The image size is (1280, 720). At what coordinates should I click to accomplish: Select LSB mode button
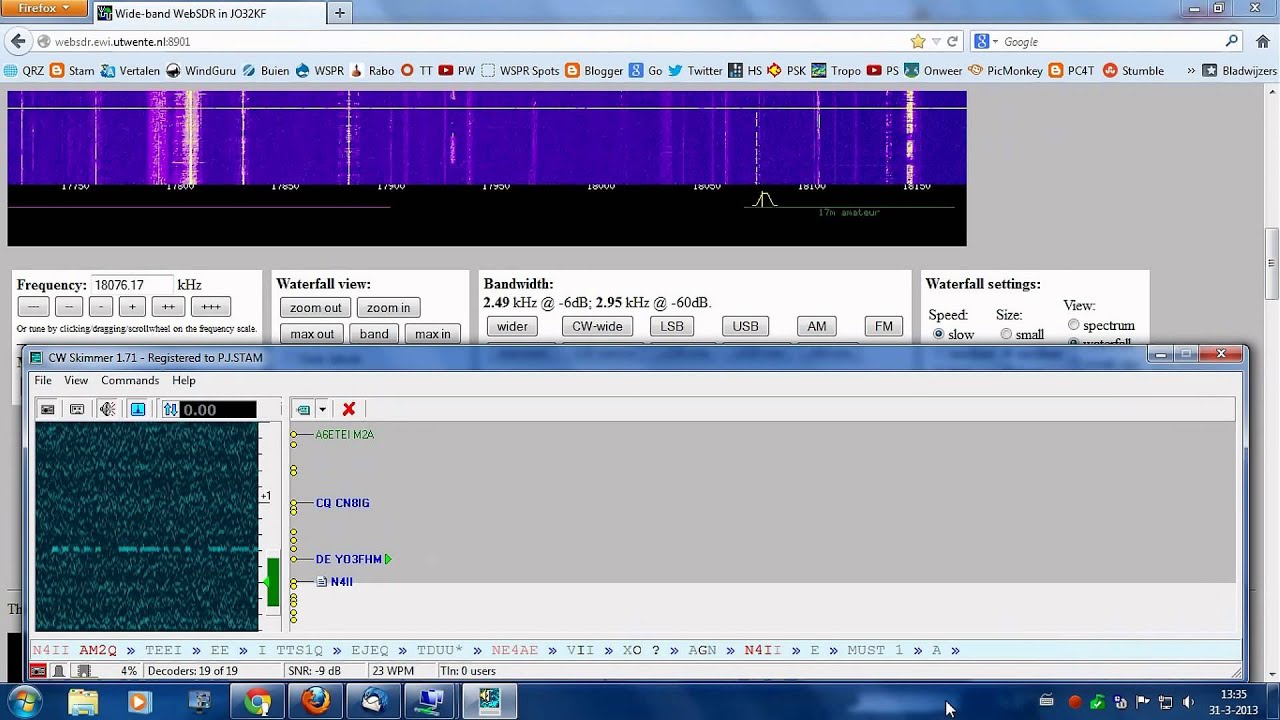pos(672,326)
